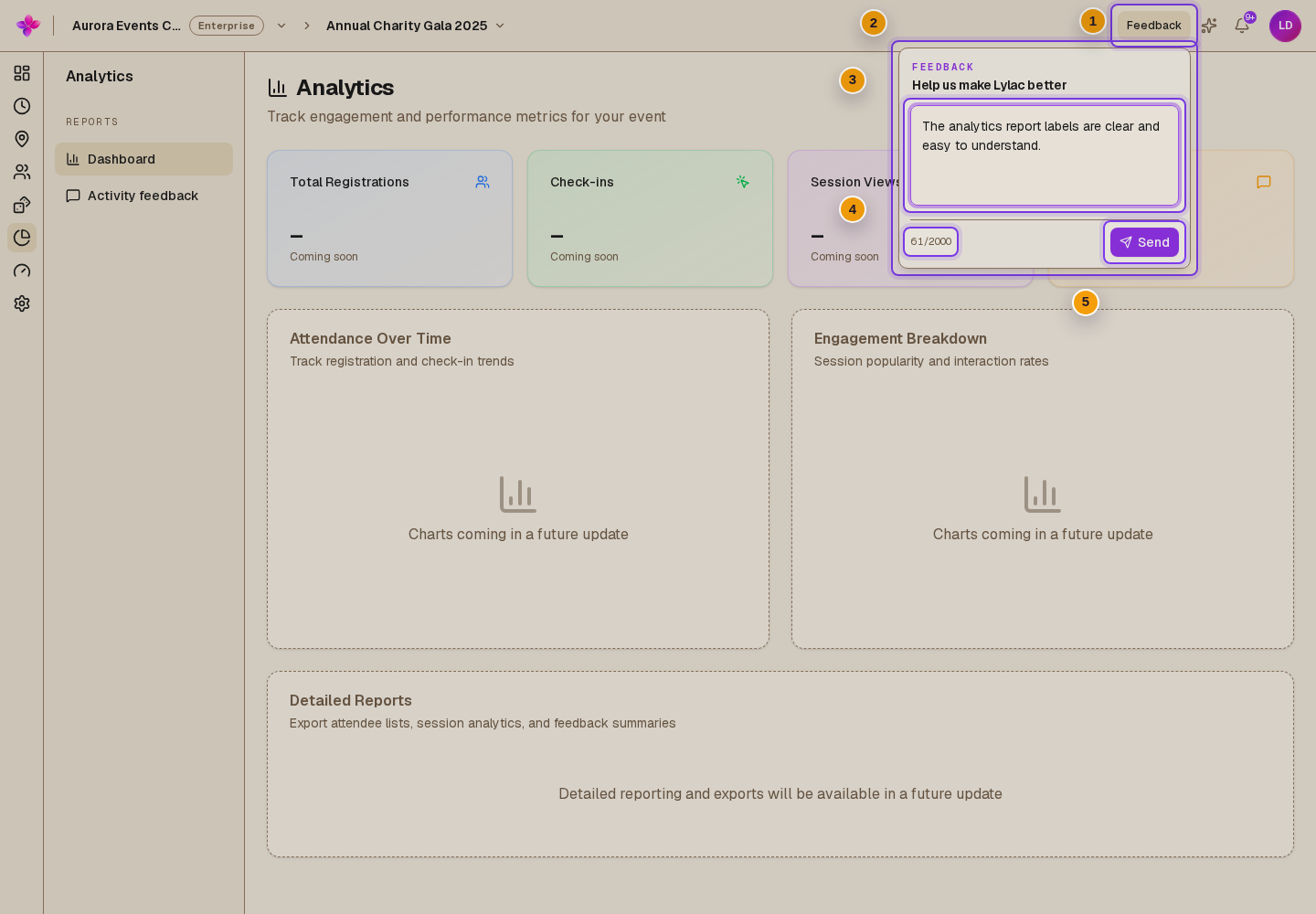Select the pie chart analytics rail icon

(x=22, y=238)
